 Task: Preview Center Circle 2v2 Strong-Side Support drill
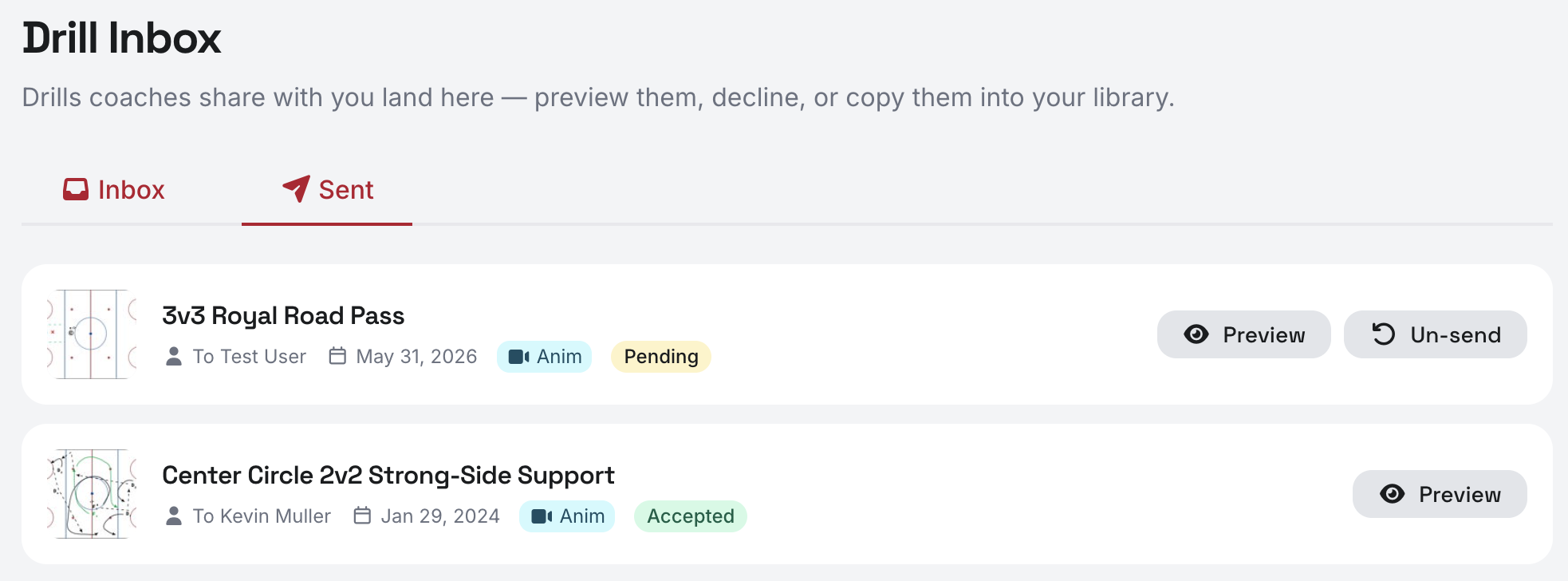1440,494
